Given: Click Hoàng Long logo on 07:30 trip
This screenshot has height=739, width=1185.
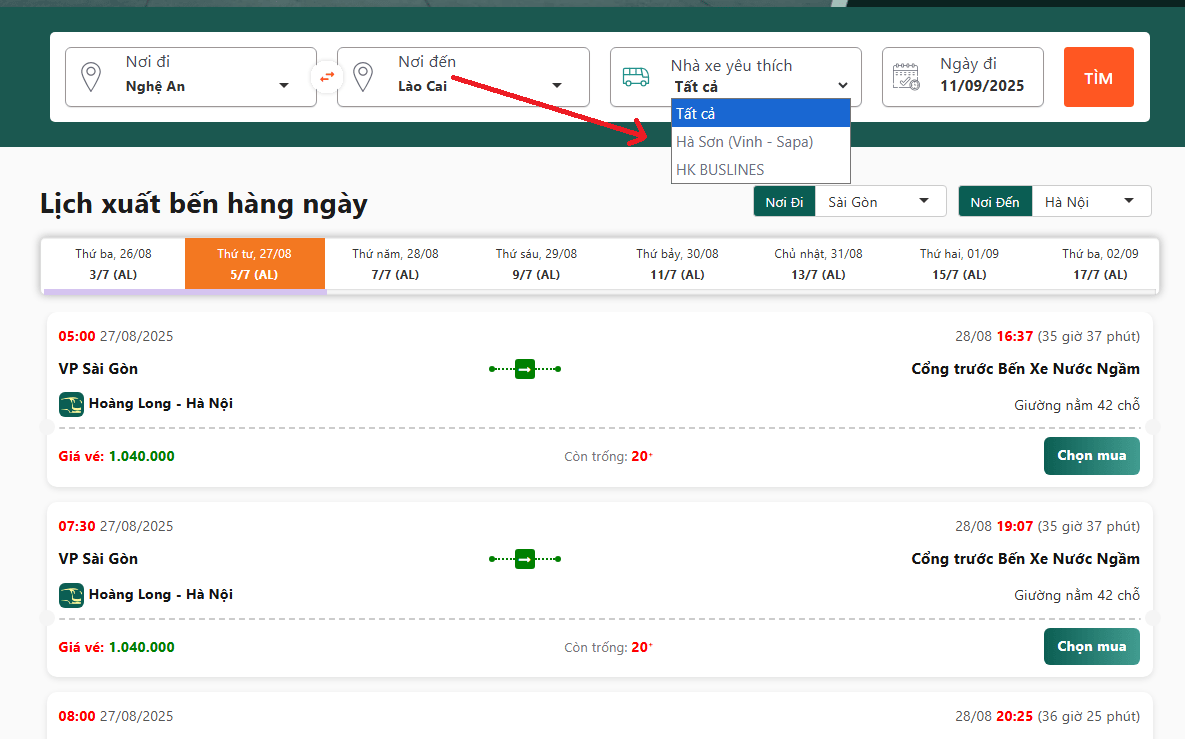Looking at the screenshot, I should [71, 595].
